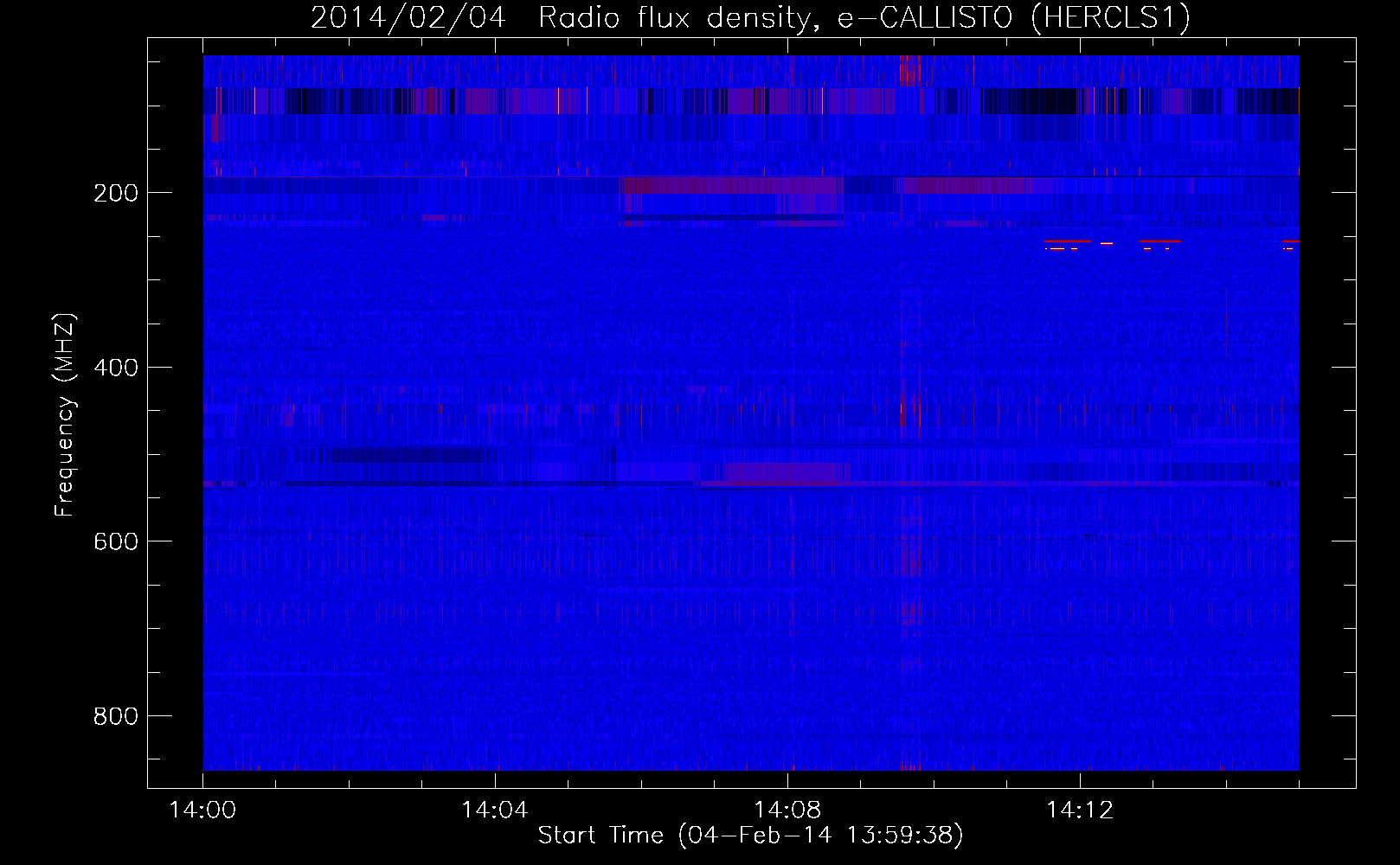Screen dimensions: 1400x865
Task: Click the '600' frequency tick label
Action: pos(116,541)
